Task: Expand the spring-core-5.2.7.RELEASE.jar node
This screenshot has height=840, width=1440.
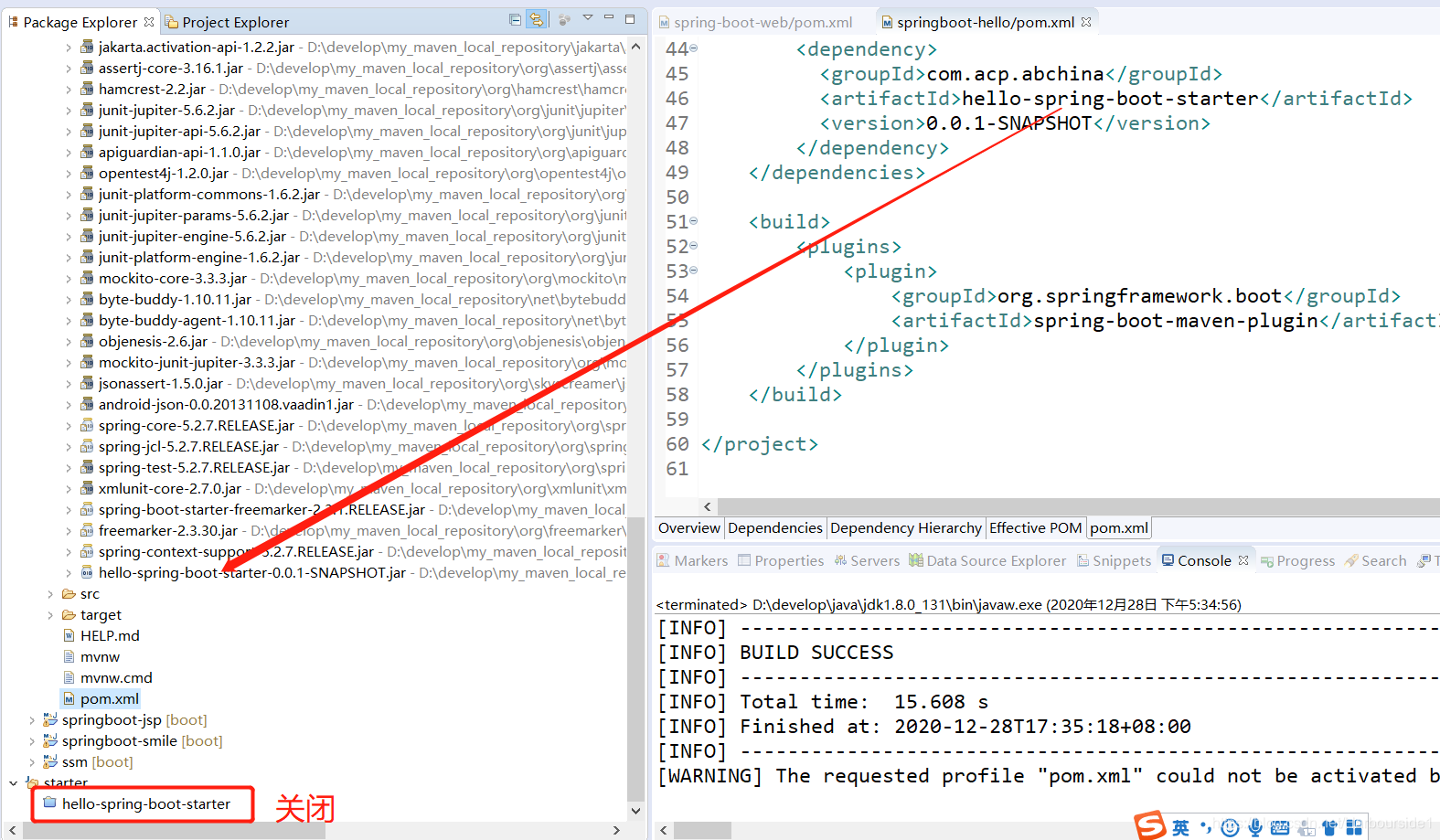Action: pos(69,426)
